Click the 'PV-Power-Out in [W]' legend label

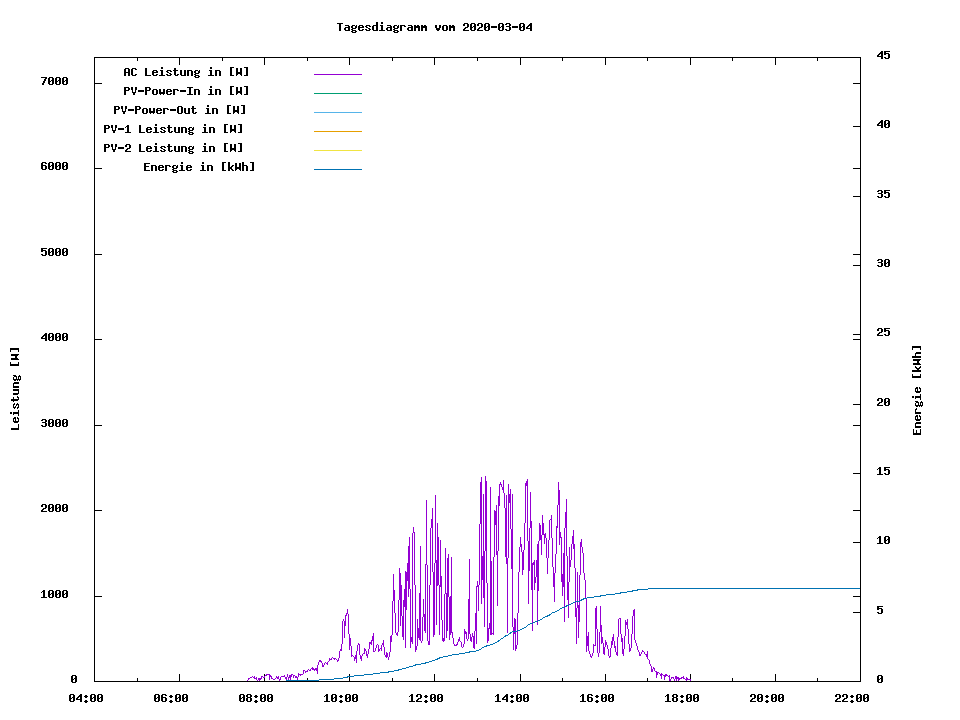point(180,110)
